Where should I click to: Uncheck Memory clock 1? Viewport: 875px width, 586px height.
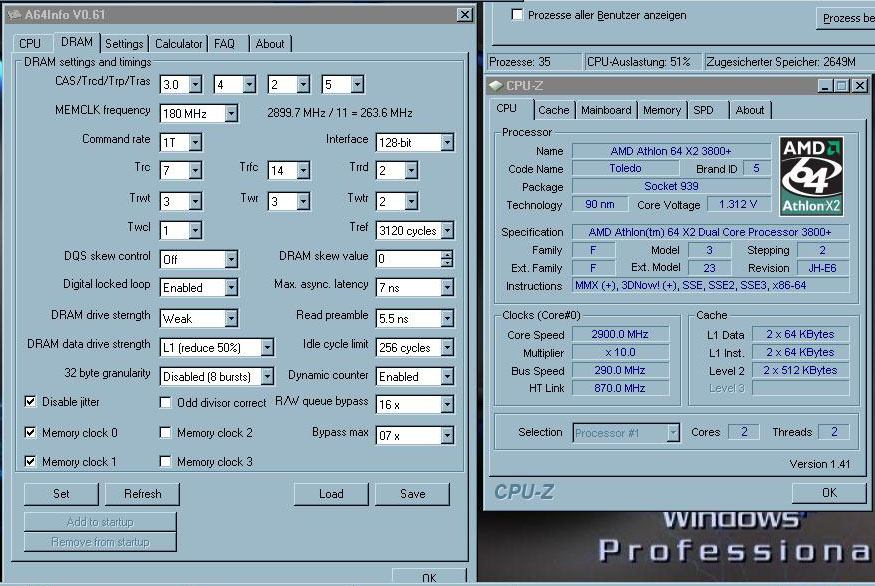30,461
